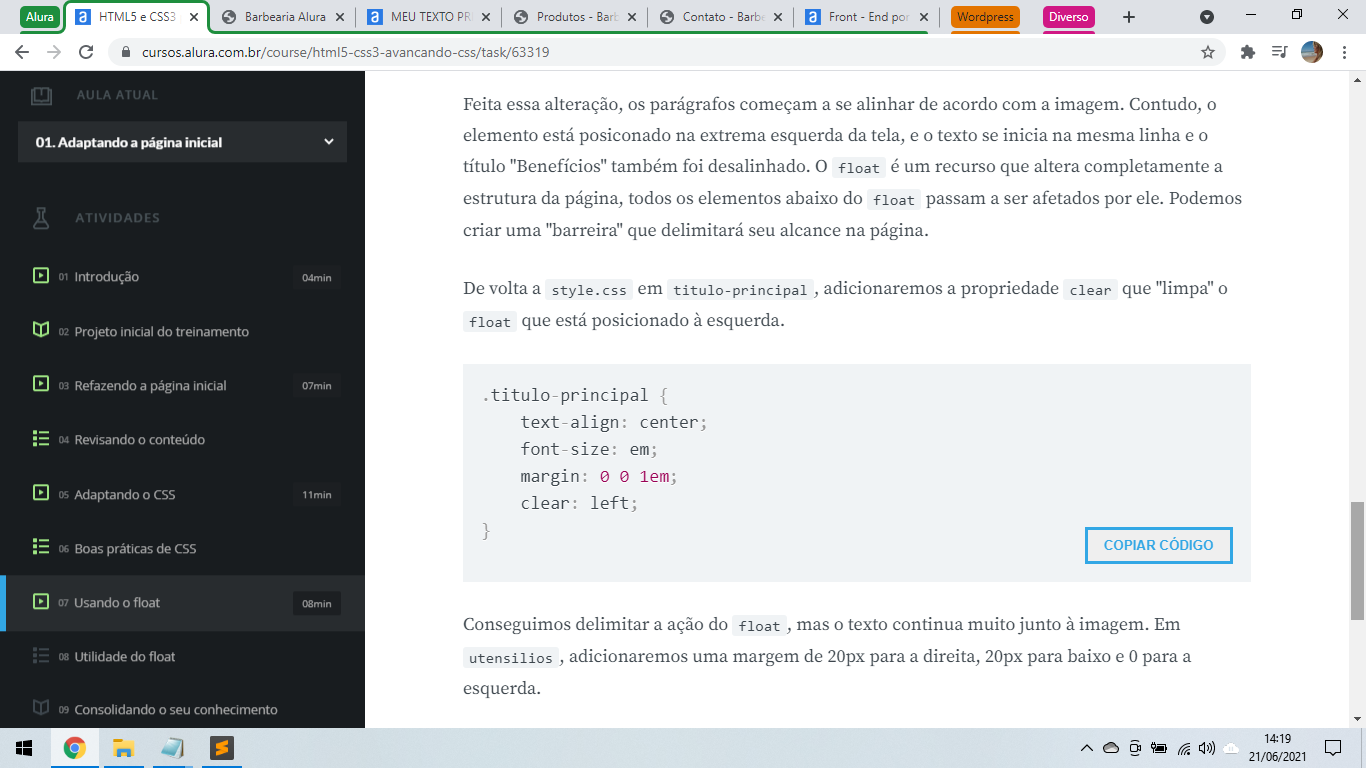Open the Wordpress tab group
This screenshot has height=768, width=1366.
[x=985, y=17]
